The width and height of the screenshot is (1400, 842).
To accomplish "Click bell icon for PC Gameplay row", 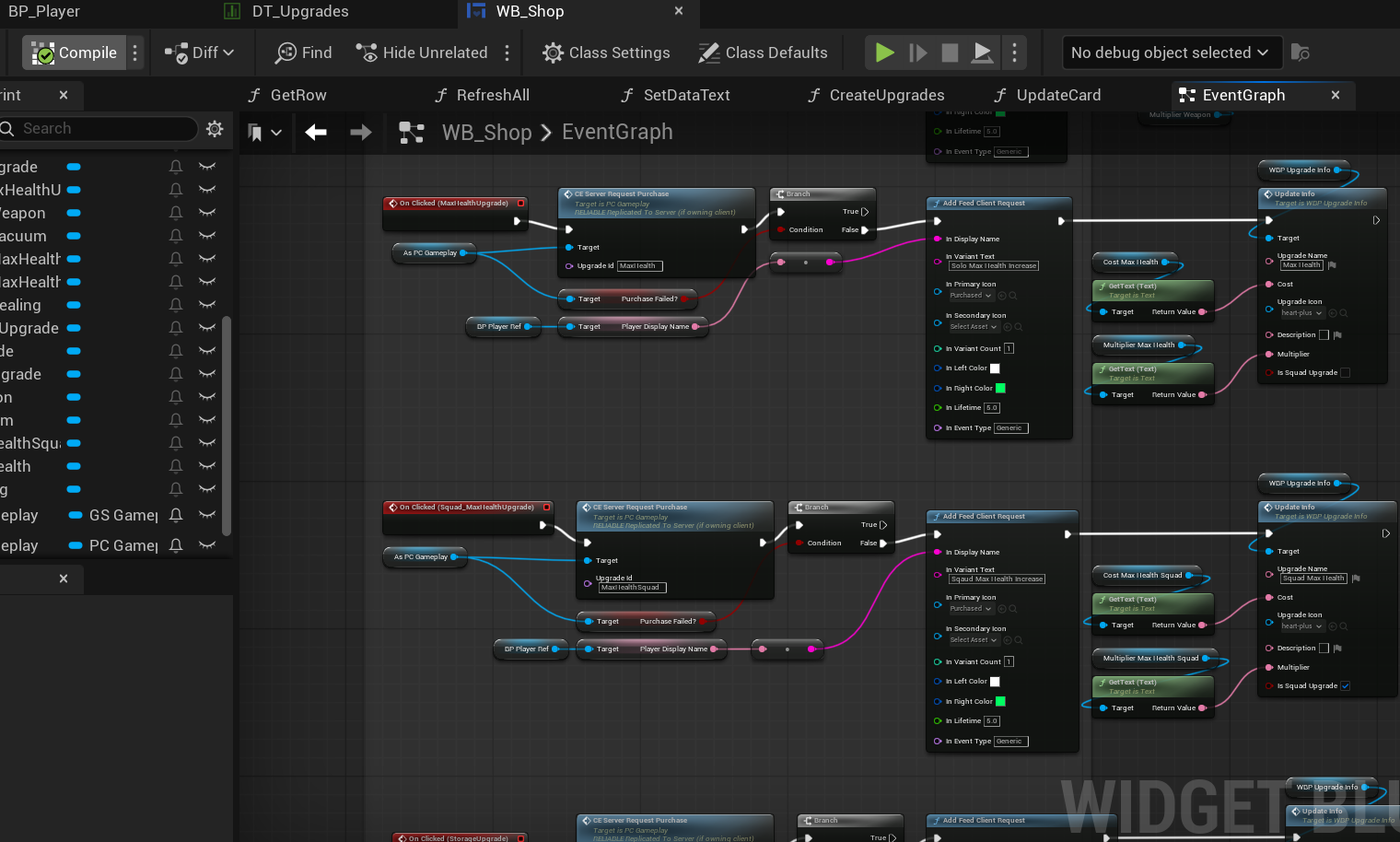I will (176, 545).
